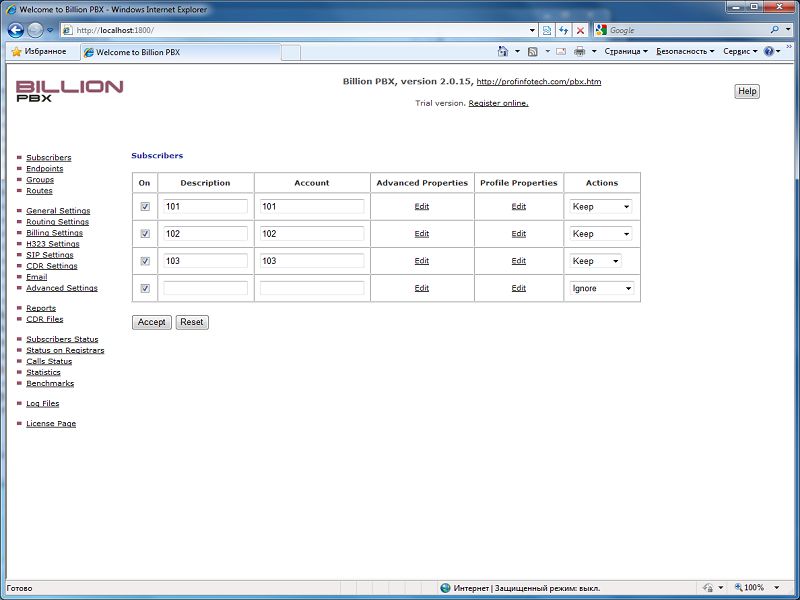The height and width of the screenshot is (600, 800).
Task: Open the CDR Files link
Action: (45, 319)
